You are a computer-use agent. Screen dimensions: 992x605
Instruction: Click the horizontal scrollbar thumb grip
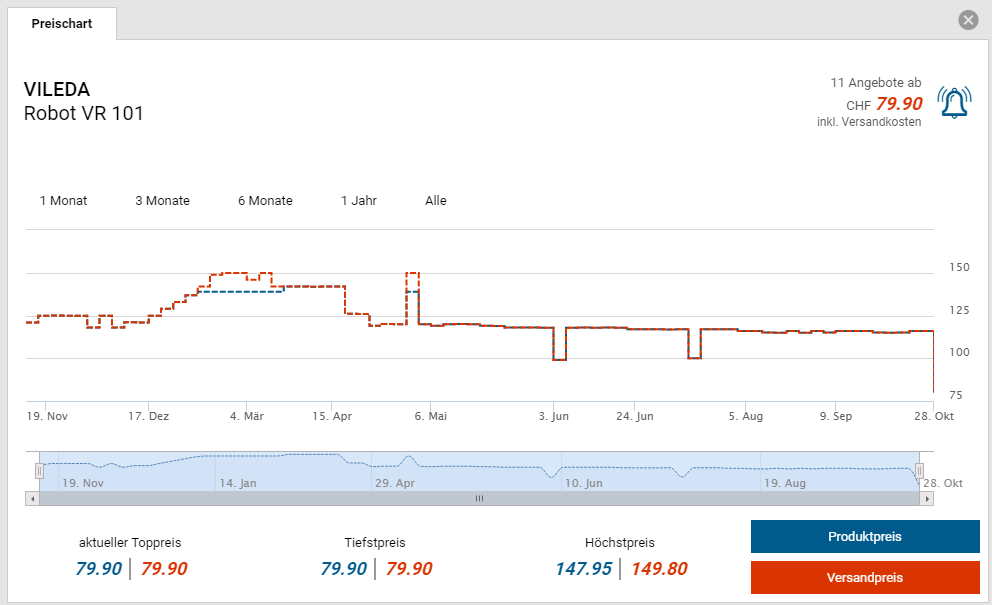click(479, 498)
